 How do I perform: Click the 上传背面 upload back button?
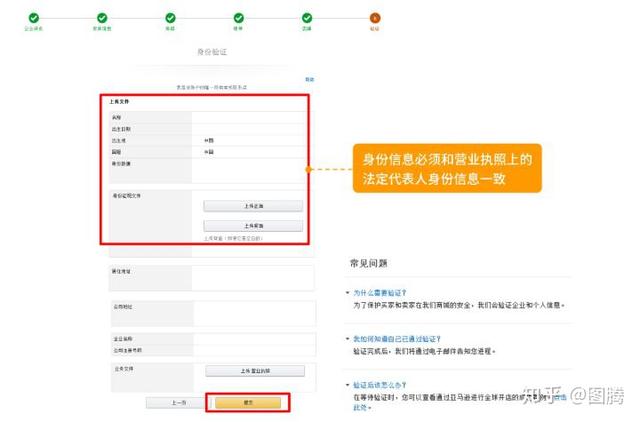(253, 226)
